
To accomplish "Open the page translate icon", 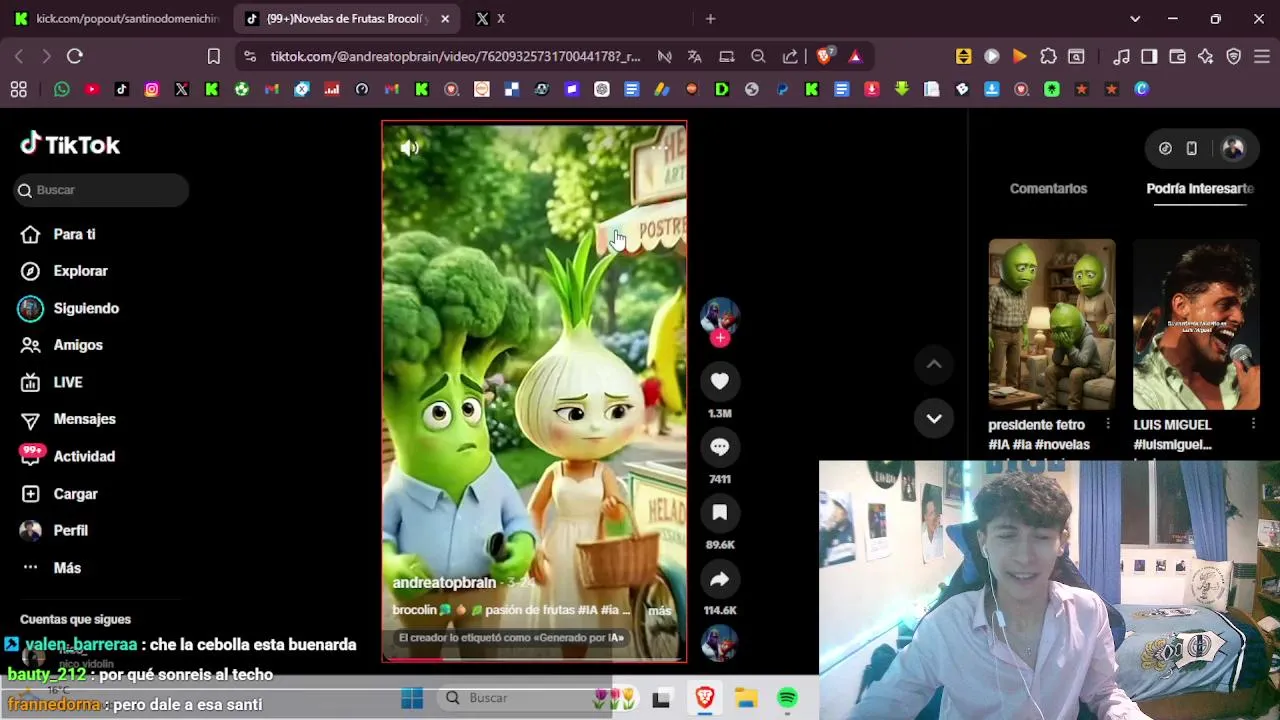I will [695, 56].
